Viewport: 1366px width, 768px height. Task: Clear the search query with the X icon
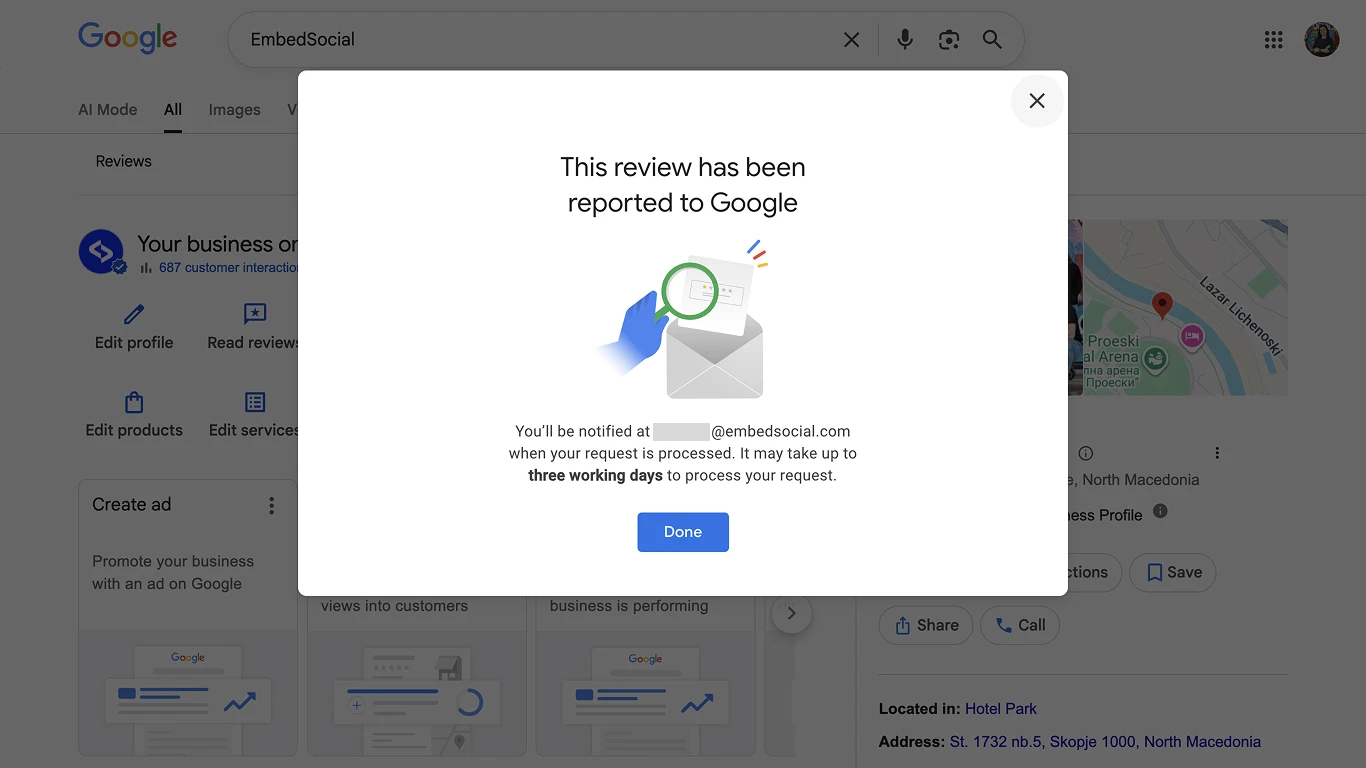(x=851, y=39)
